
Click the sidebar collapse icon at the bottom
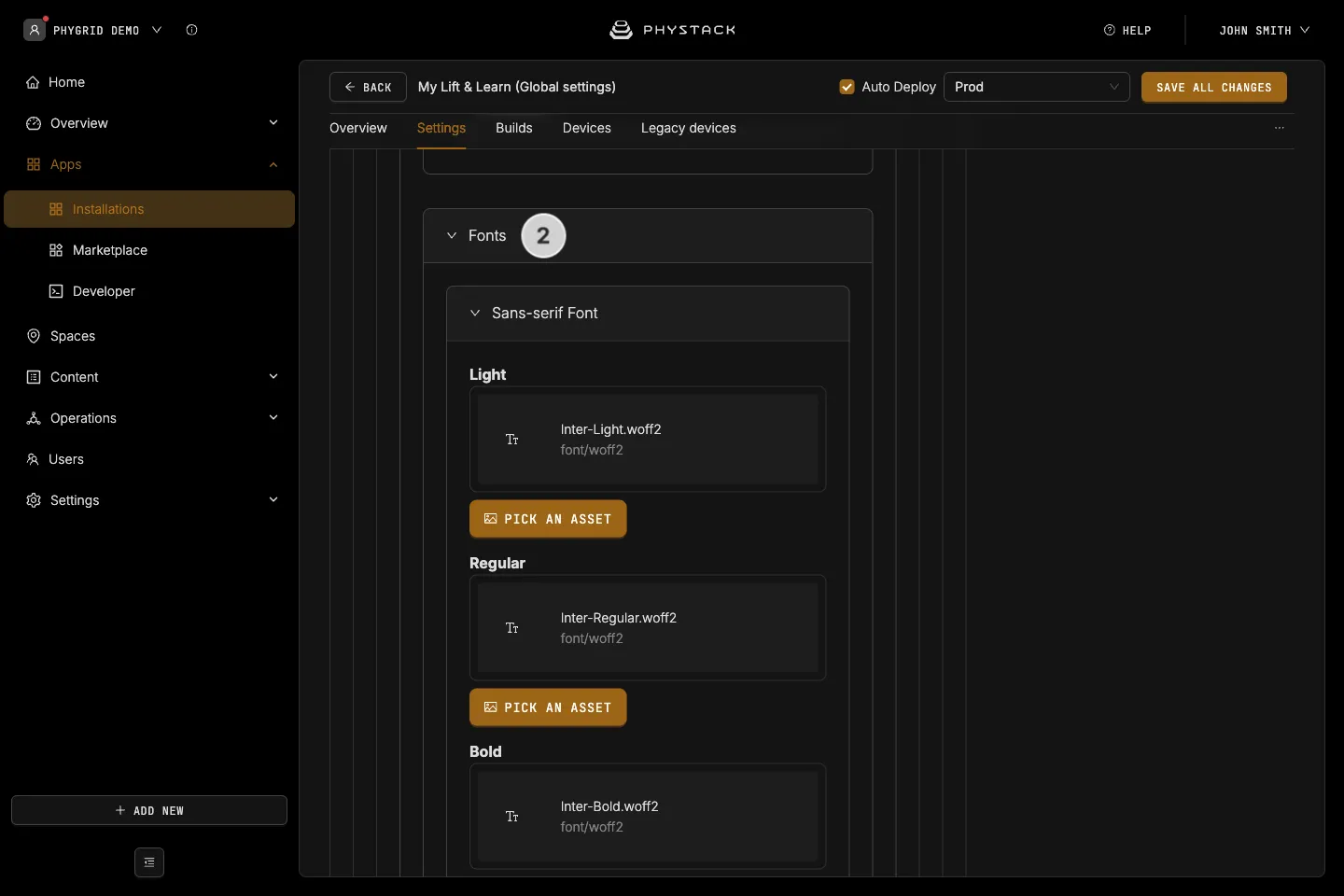tap(149, 862)
